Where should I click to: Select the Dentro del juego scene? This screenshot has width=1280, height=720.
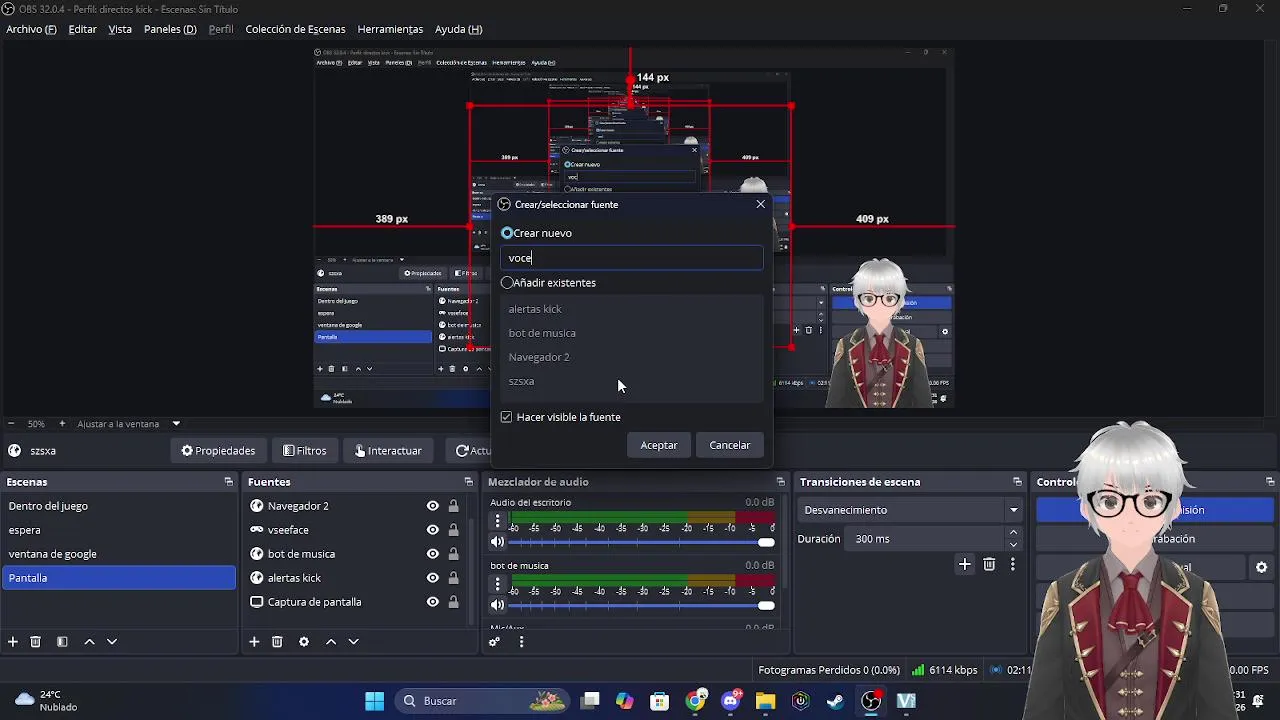(x=119, y=506)
